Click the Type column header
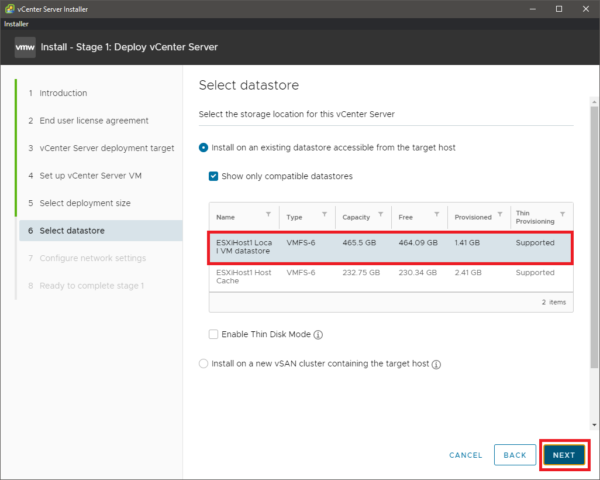 [294, 217]
